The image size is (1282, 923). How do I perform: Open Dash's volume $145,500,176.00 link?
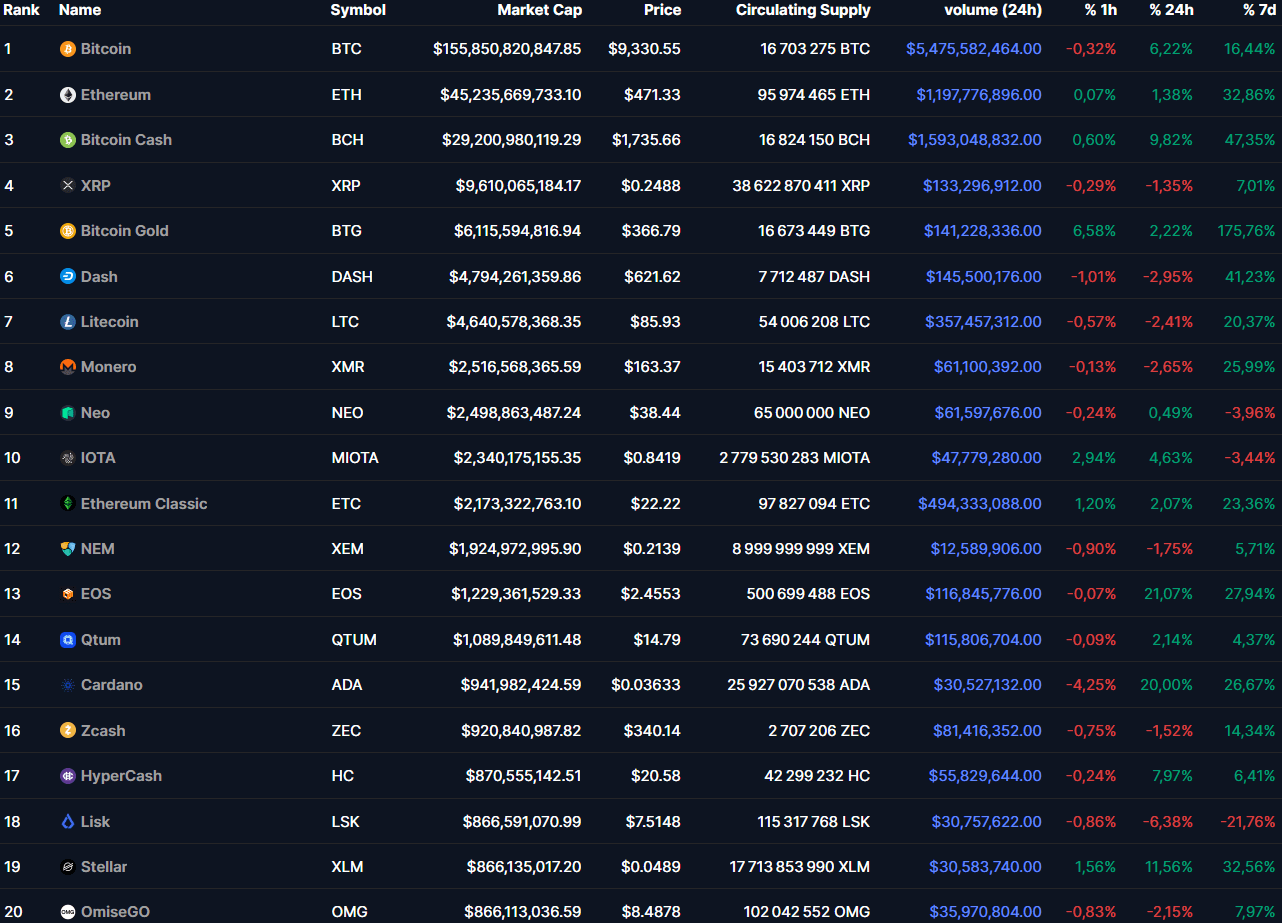coord(984,277)
